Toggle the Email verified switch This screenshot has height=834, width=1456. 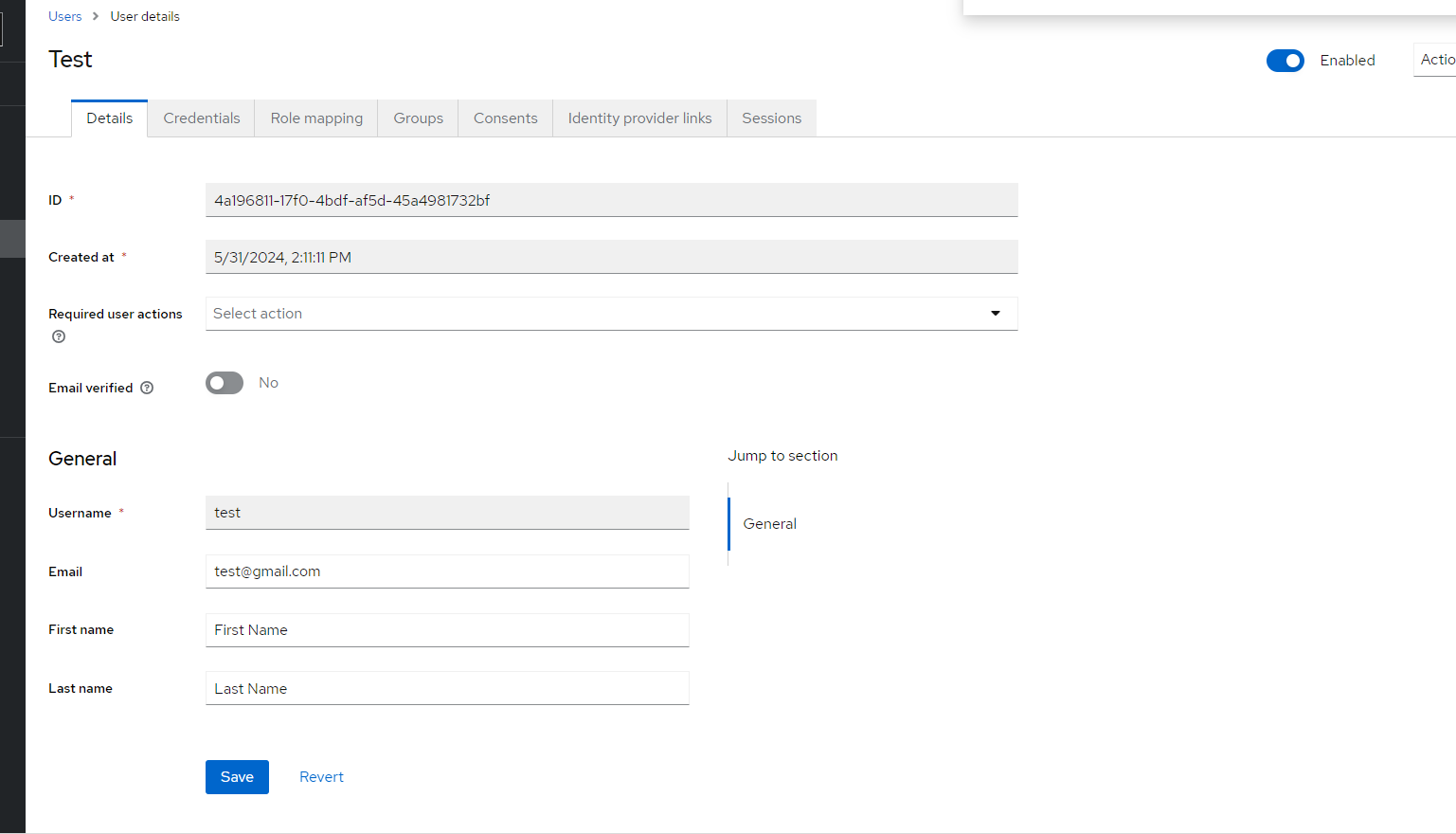(225, 383)
